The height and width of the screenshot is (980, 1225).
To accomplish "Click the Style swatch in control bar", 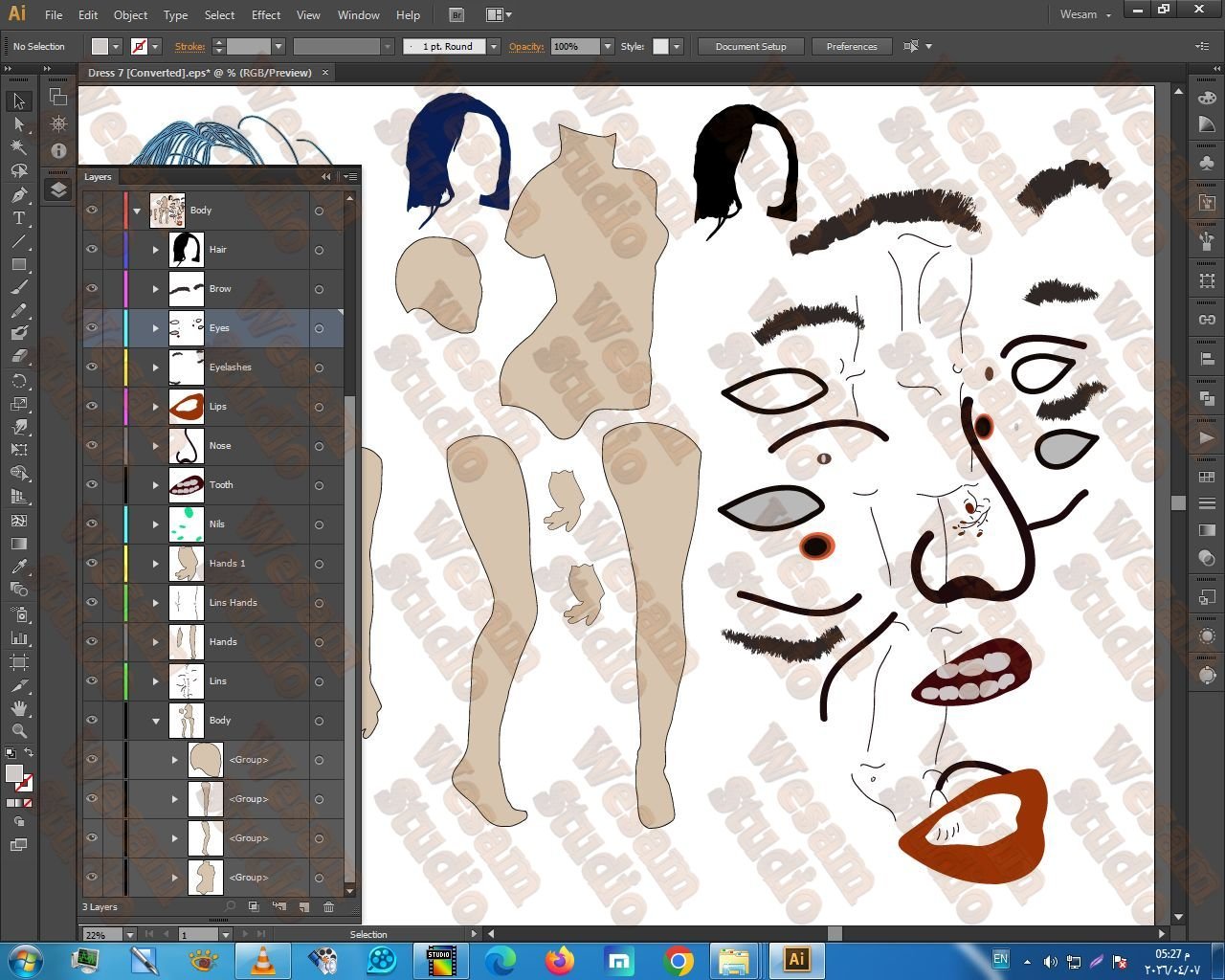I will 660,47.
